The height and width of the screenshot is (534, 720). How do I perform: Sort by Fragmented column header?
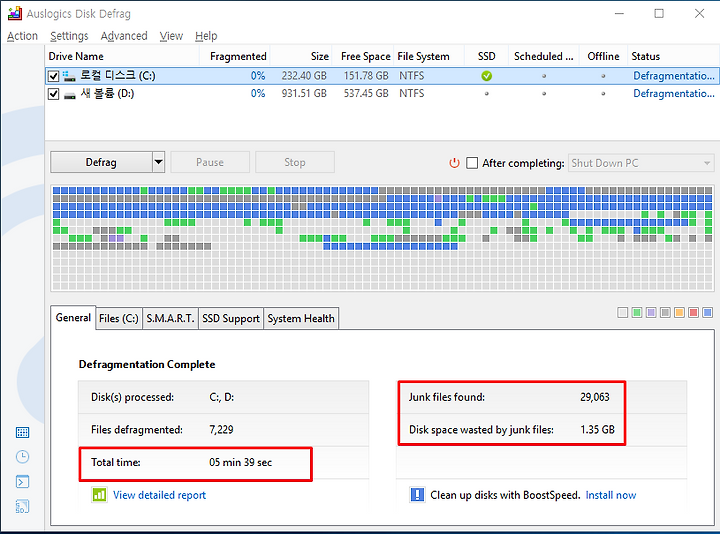(235, 56)
